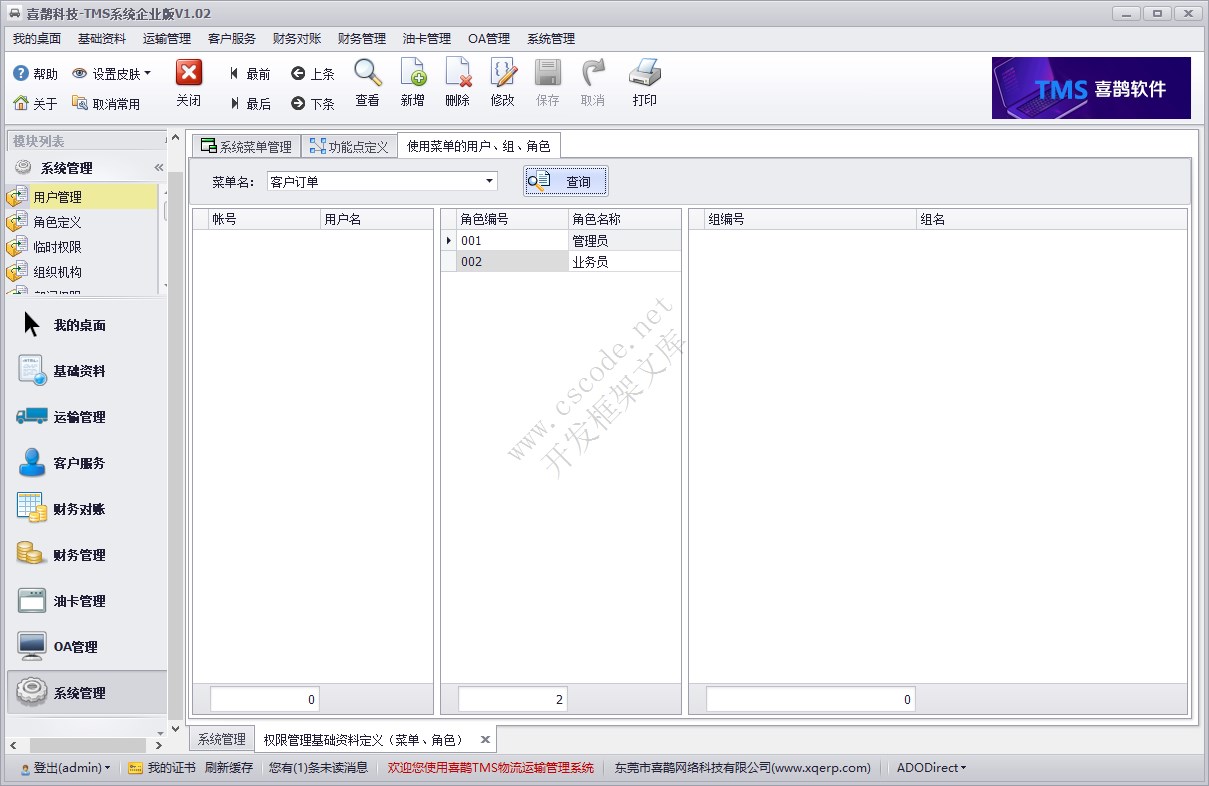Open the ADODirect dropdown in status bar

[x=931, y=768]
